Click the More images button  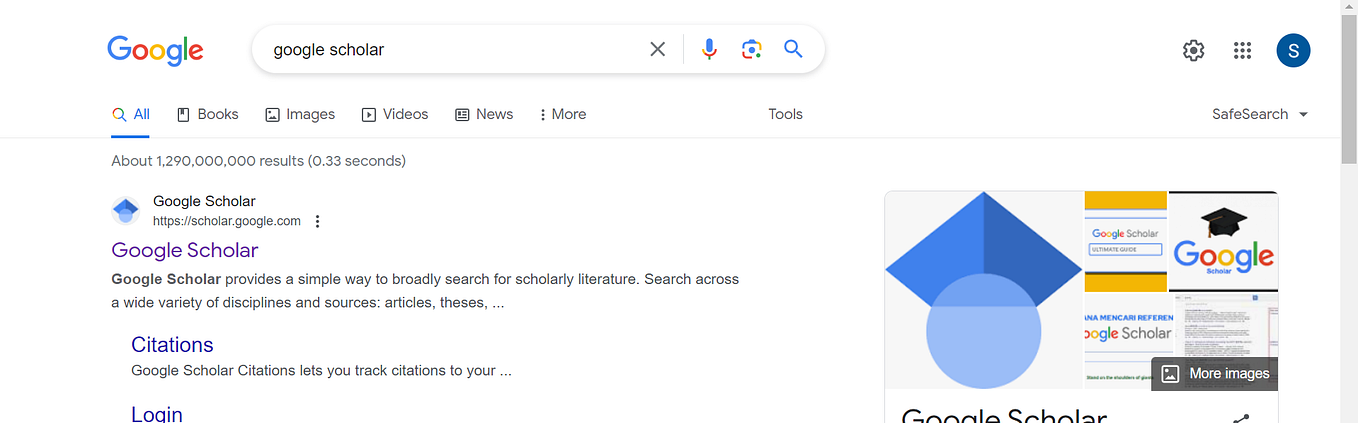coord(1215,374)
